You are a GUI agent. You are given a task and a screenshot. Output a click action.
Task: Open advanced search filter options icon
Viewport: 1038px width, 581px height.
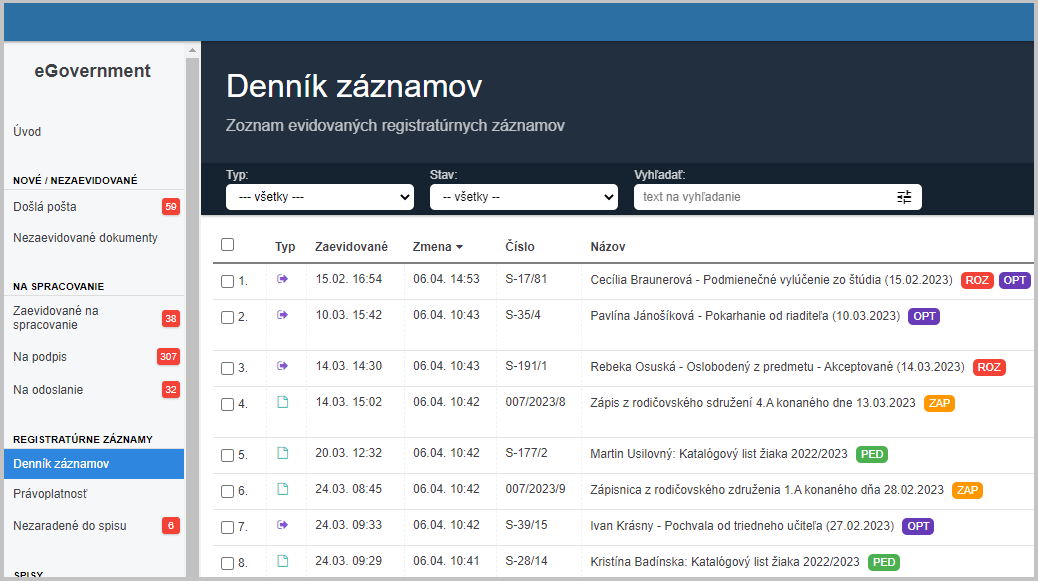click(x=904, y=197)
